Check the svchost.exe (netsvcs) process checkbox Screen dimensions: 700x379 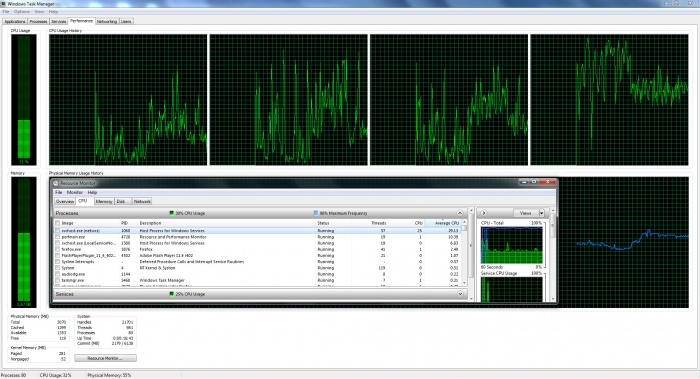[58, 231]
